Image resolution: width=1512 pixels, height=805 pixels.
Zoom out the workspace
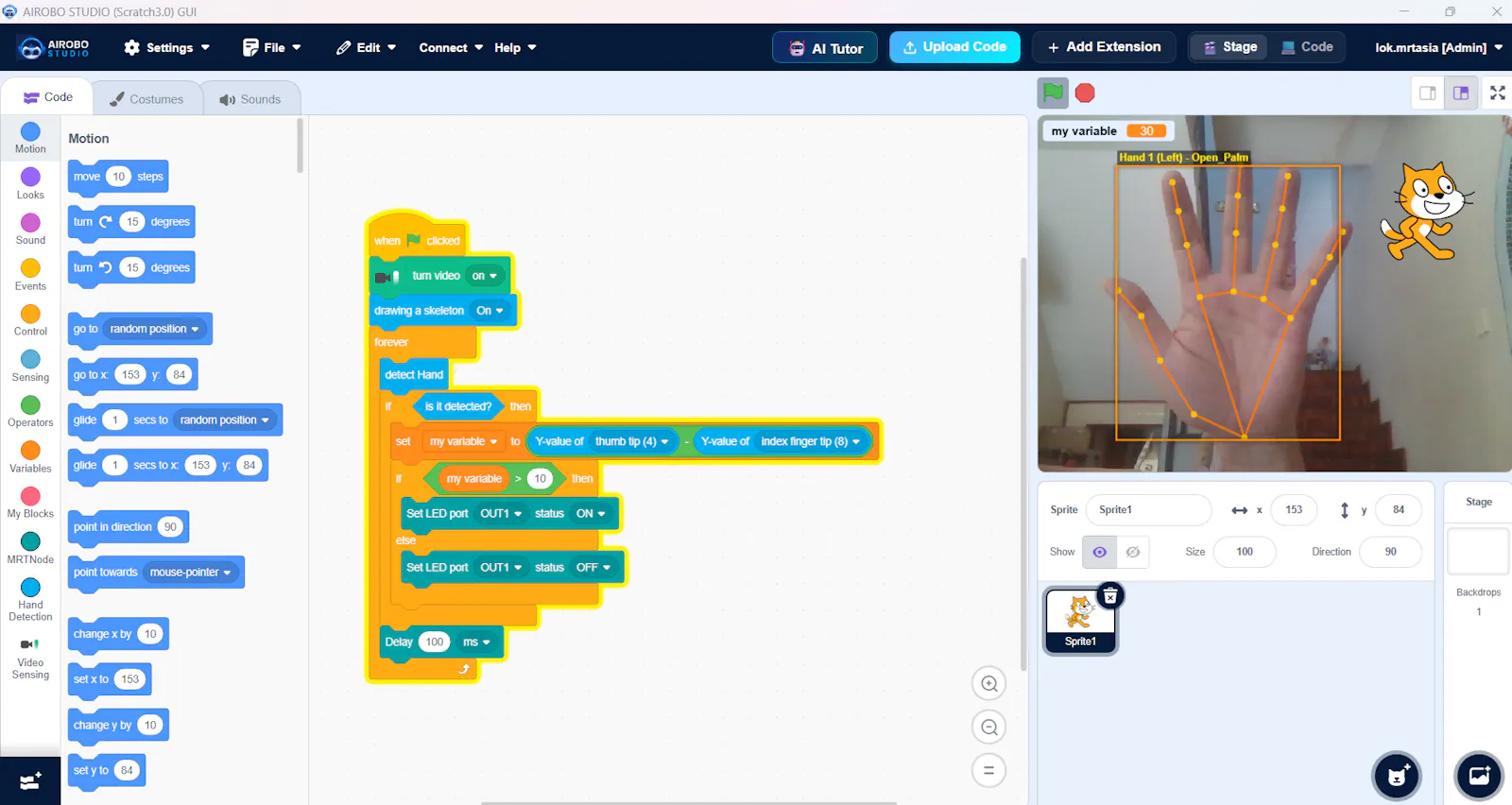(x=988, y=728)
